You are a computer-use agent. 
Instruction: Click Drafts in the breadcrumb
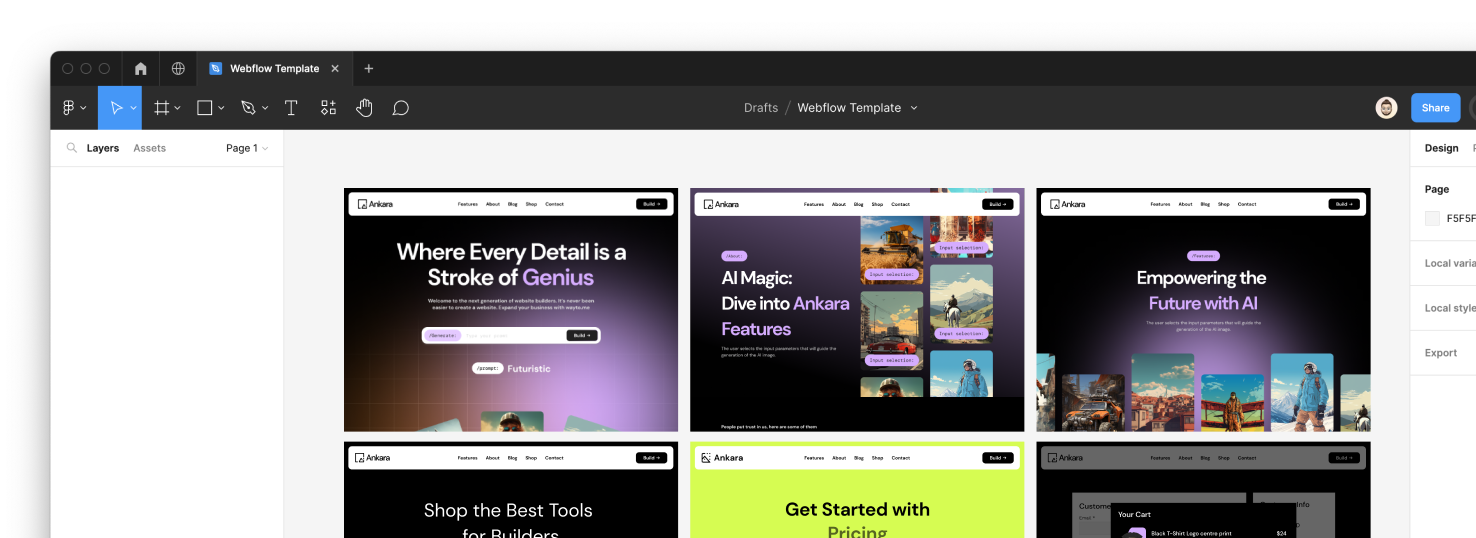[x=761, y=108]
